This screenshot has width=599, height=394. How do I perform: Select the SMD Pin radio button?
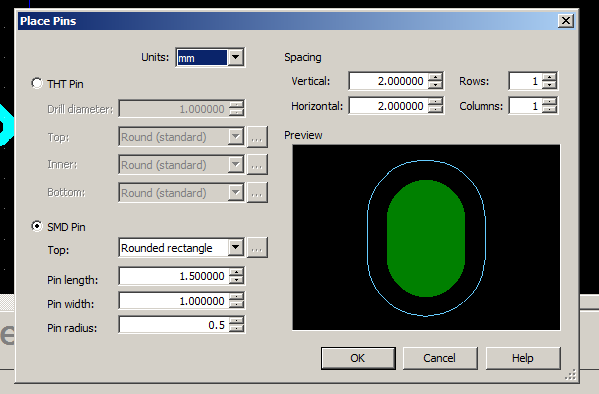[x=37, y=226]
